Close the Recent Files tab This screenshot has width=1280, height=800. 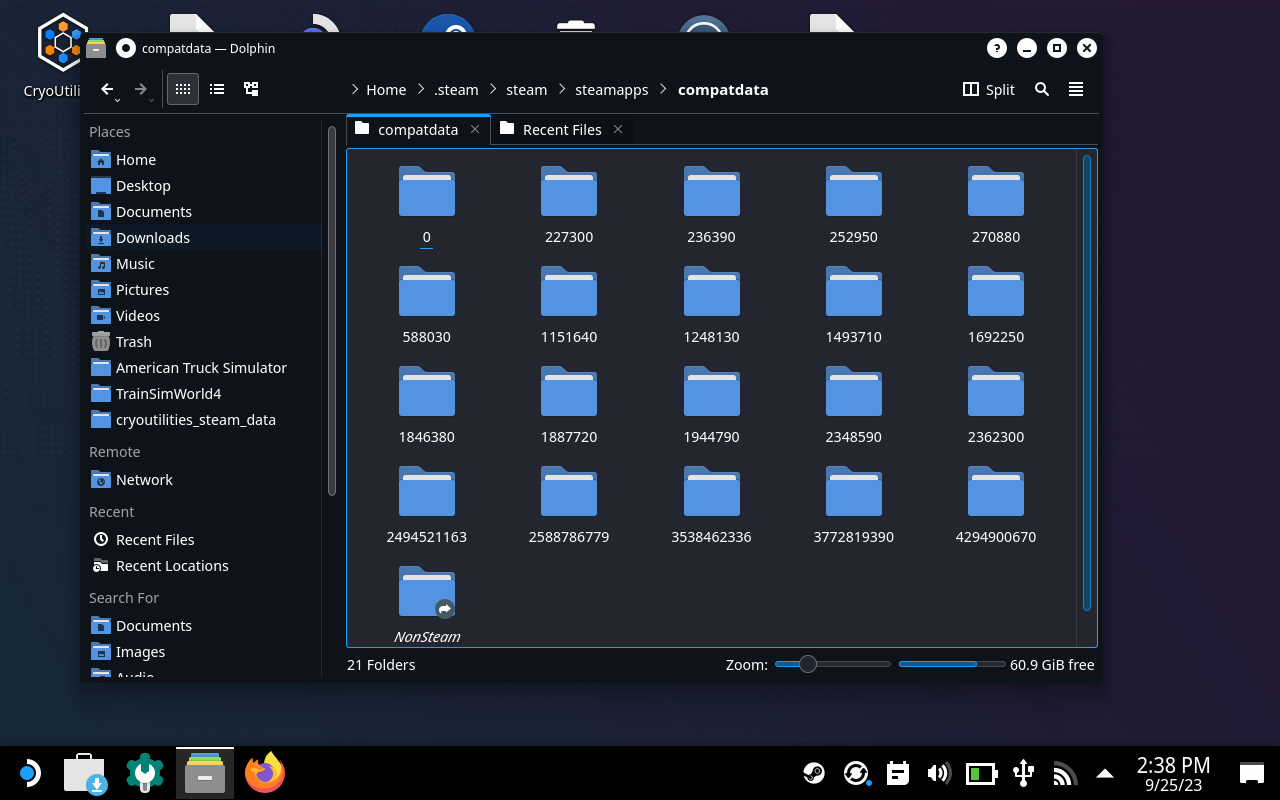[x=618, y=129]
